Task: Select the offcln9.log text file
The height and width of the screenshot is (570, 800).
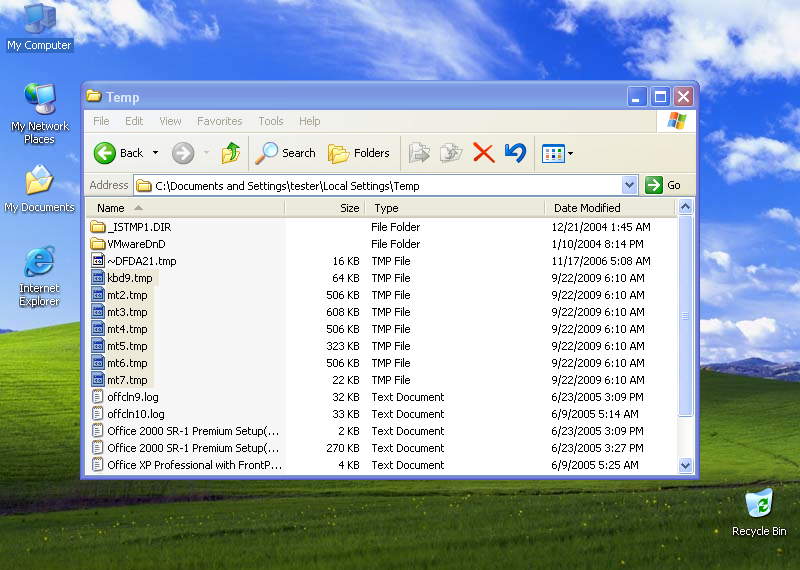Action: coord(132,397)
